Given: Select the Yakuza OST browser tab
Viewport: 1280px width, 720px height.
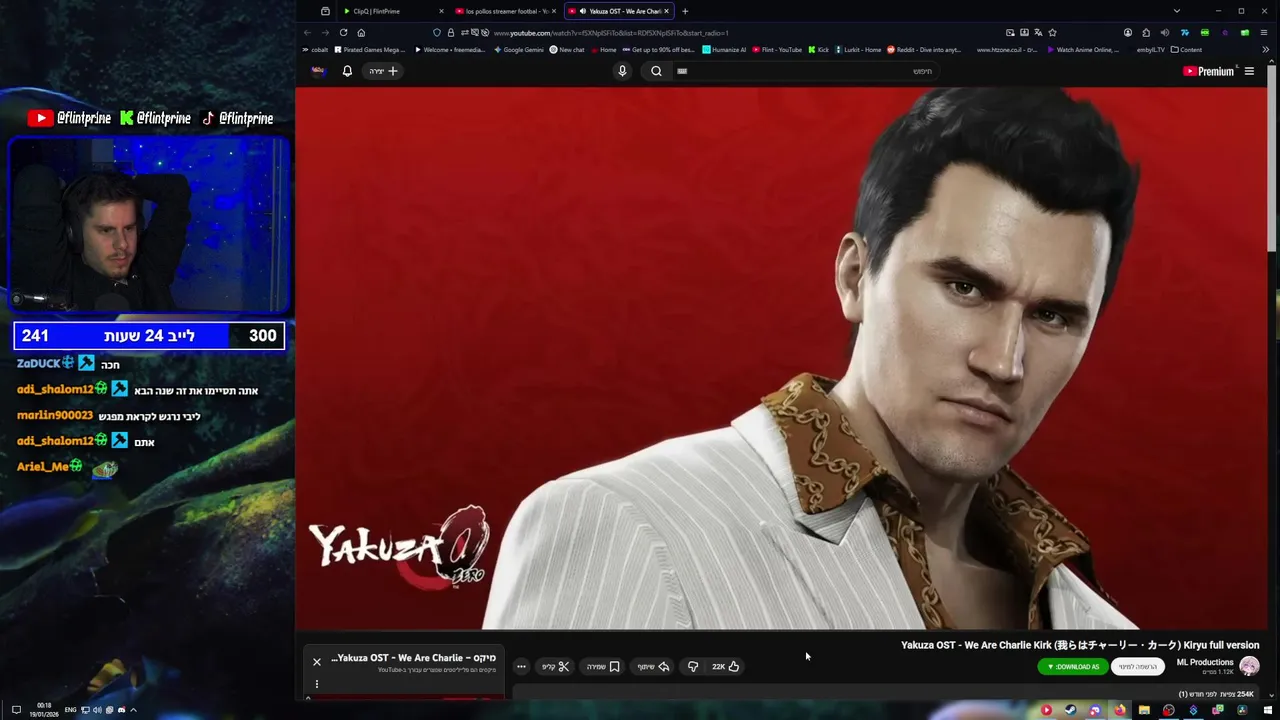Looking at the screenshot, I should 618,11.
